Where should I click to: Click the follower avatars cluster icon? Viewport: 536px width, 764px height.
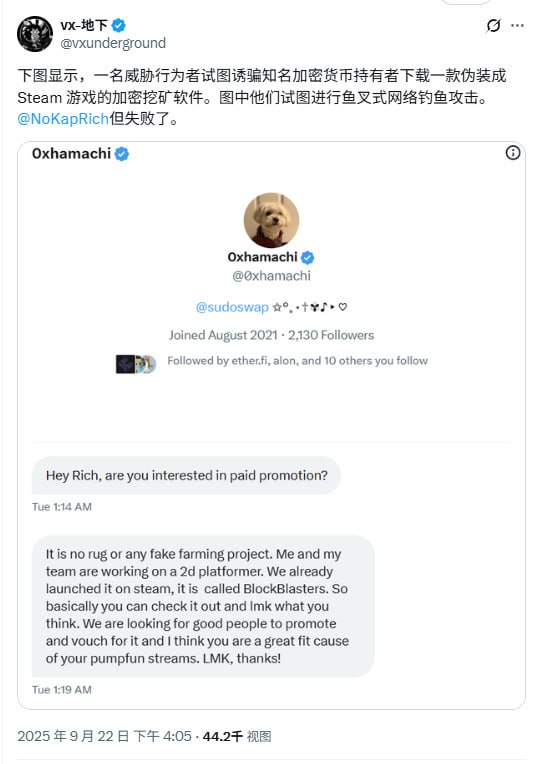point(136,364)
